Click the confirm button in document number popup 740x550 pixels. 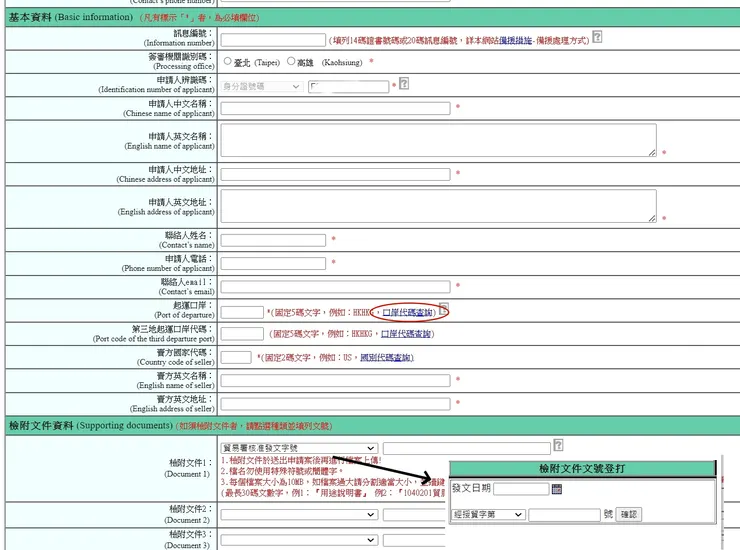[x=629, y=515]
